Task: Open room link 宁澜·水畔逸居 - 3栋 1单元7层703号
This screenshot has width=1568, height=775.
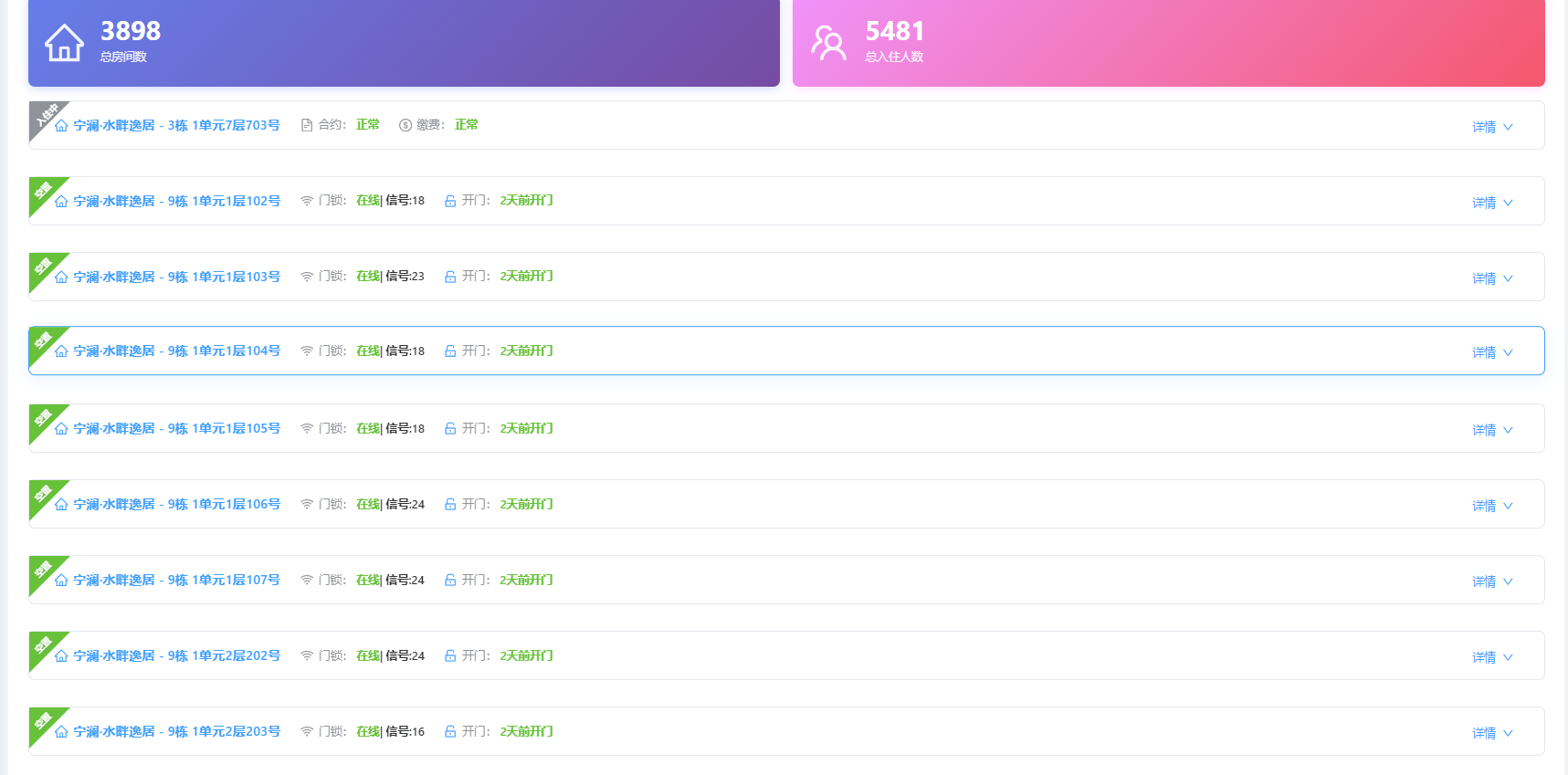Action: [x=177, y=125]
